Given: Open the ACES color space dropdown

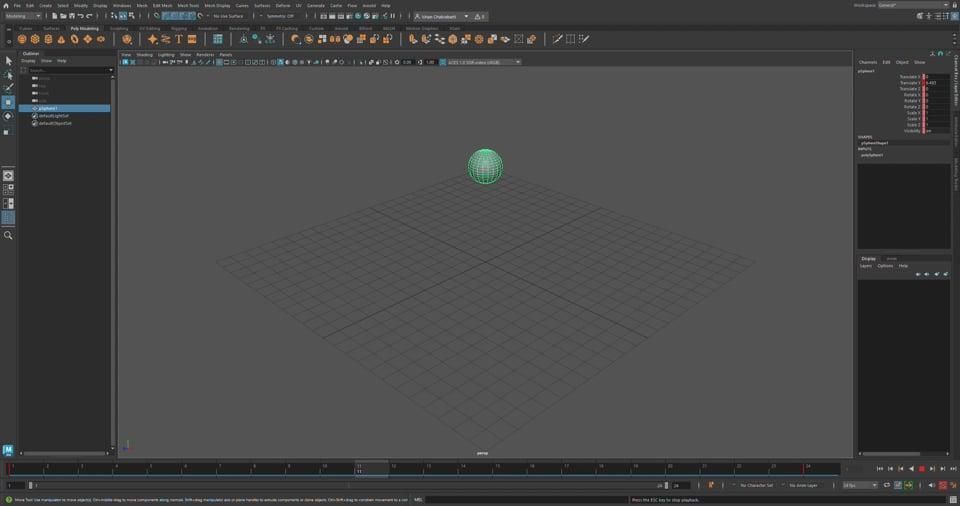Looking at the screenshot, I should (x=484, y=62).
